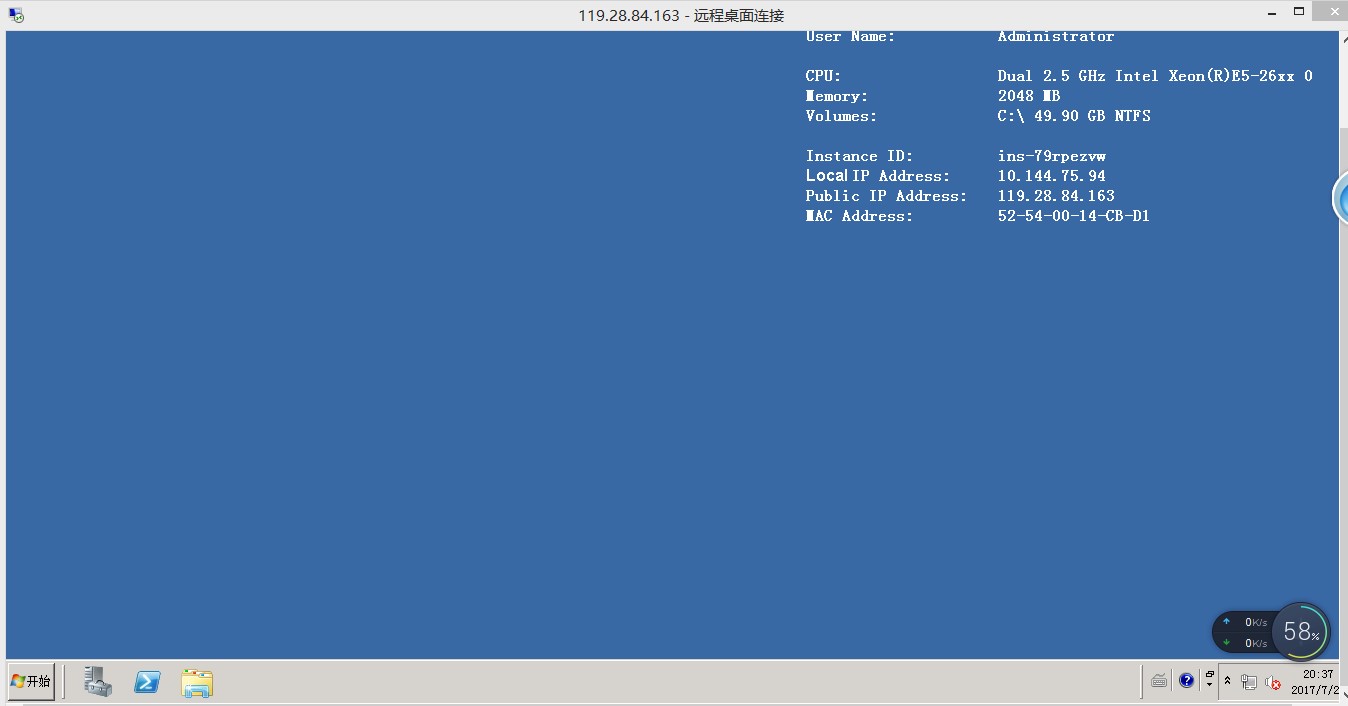Click the 58% memory usage floating ball
The image size is (1348, 706).
1300,631
